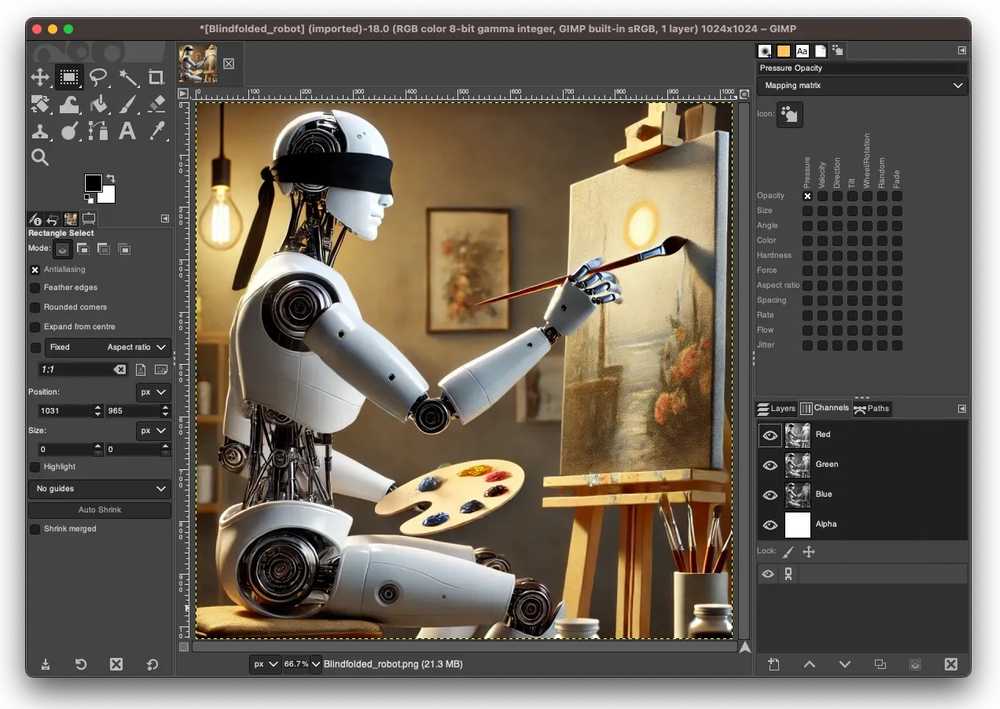Toggle Opacity Pressure mapping checkbox
The image size is (1000, 709).
(807, 196)
